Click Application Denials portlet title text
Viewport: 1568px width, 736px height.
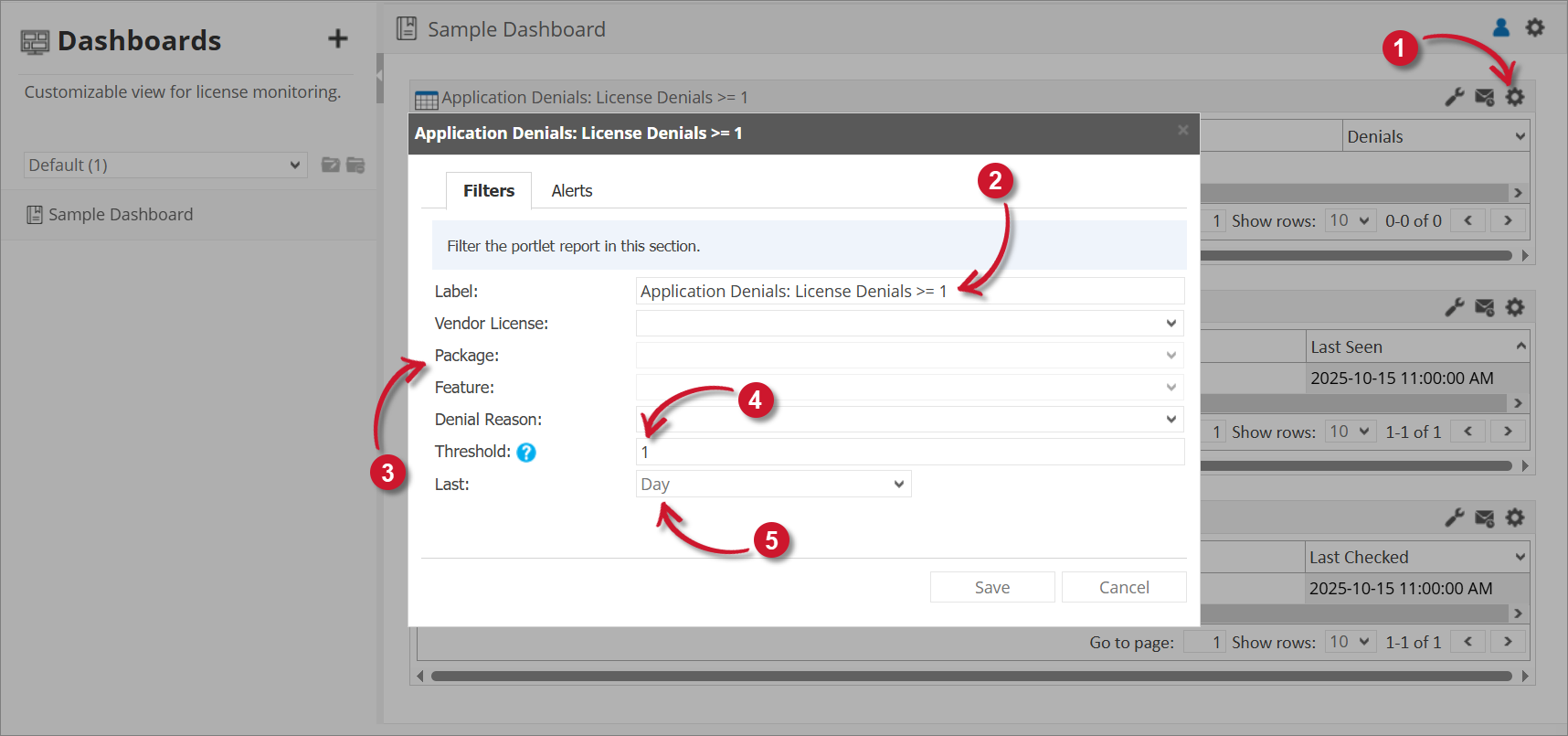(595, 97)
